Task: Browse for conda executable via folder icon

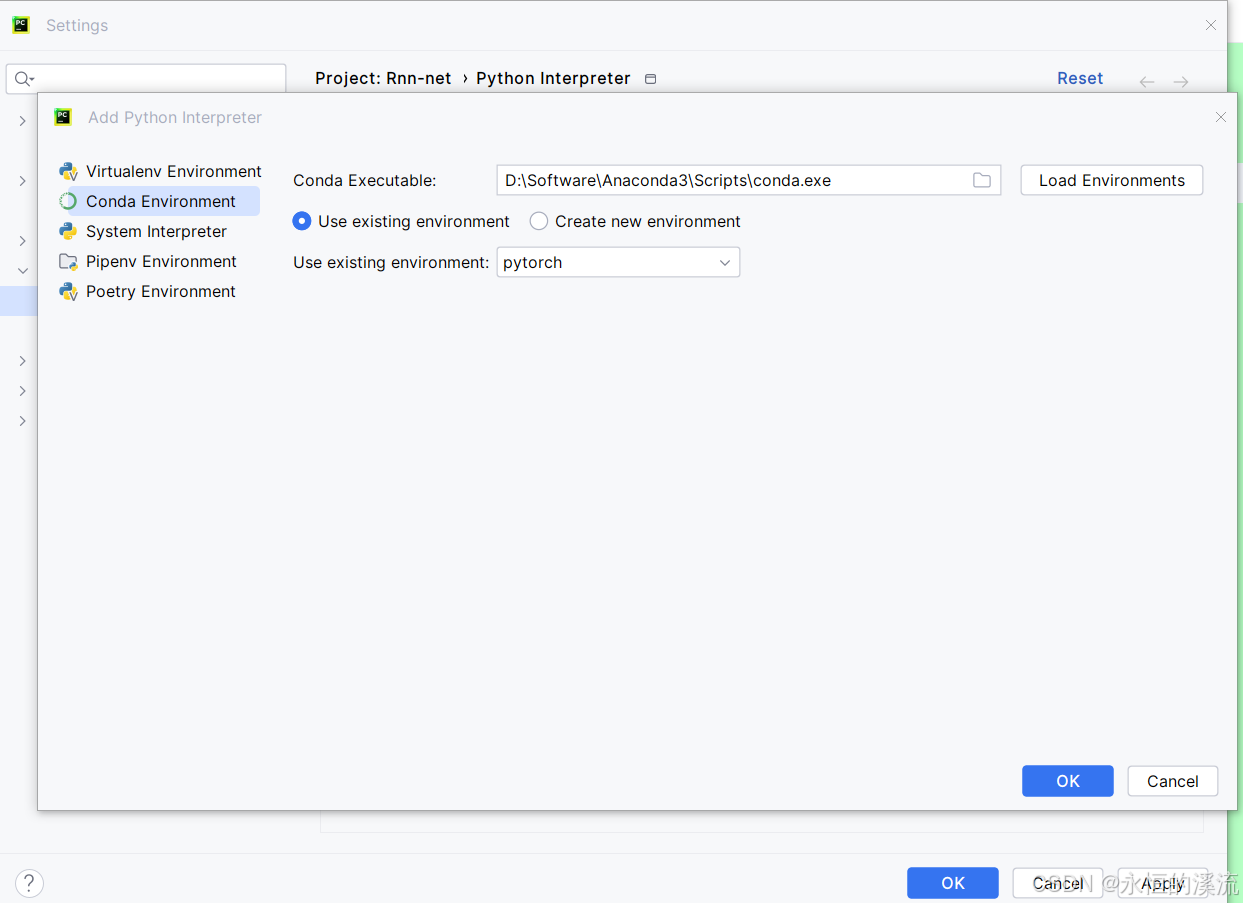Action: [x=982, y=180]
